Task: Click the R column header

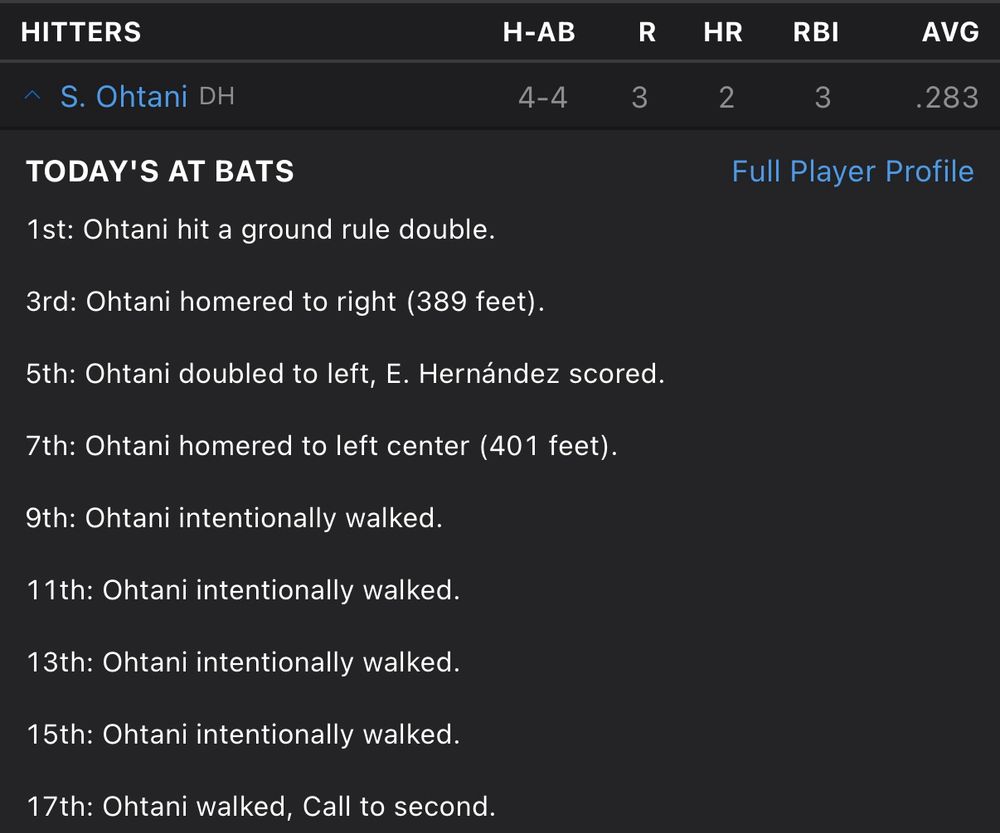Action: 647,32
